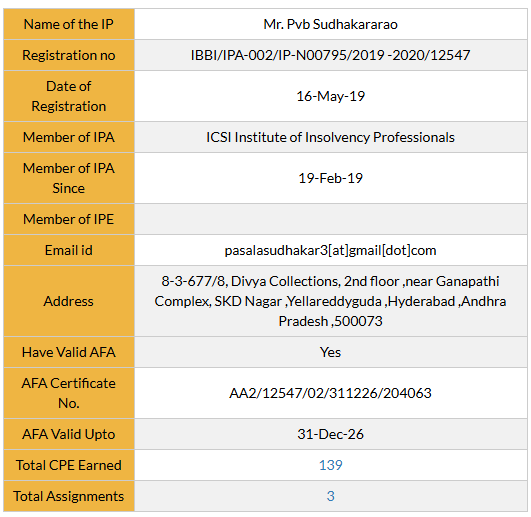Click the 31-Dec-26 AFA validity date

[330, 434]
